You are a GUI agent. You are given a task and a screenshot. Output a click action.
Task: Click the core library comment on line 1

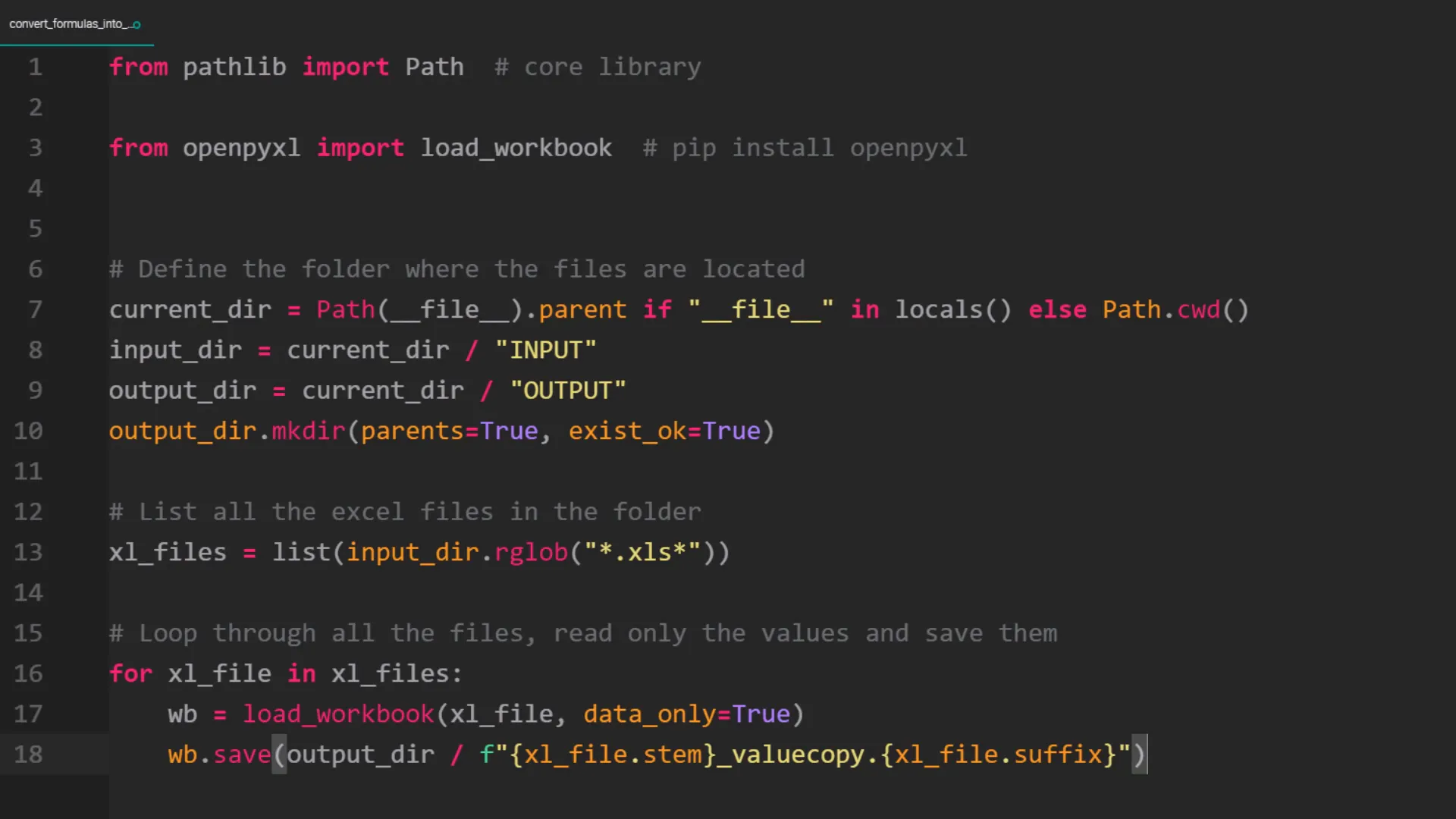pos(599,67)
